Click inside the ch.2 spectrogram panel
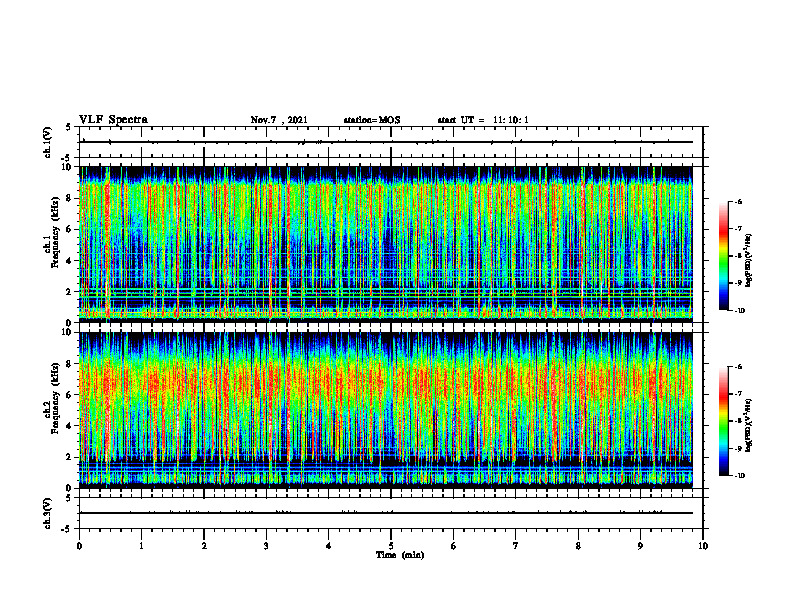The image size is (792, 612). pos(386,410)
